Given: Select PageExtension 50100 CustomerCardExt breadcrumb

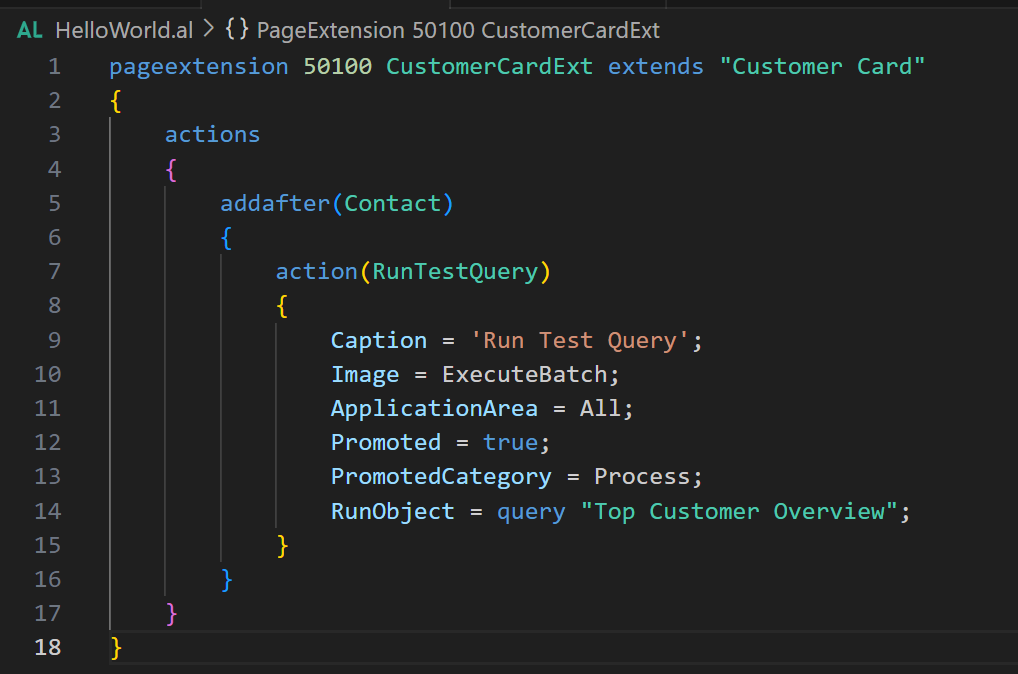Looking at the screenshot, I should 458,30.
